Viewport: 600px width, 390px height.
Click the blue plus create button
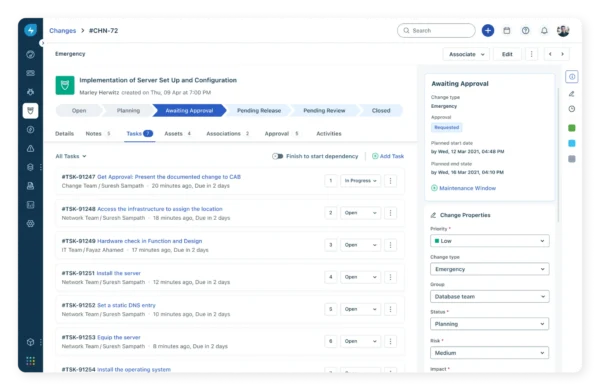(488, 31)
